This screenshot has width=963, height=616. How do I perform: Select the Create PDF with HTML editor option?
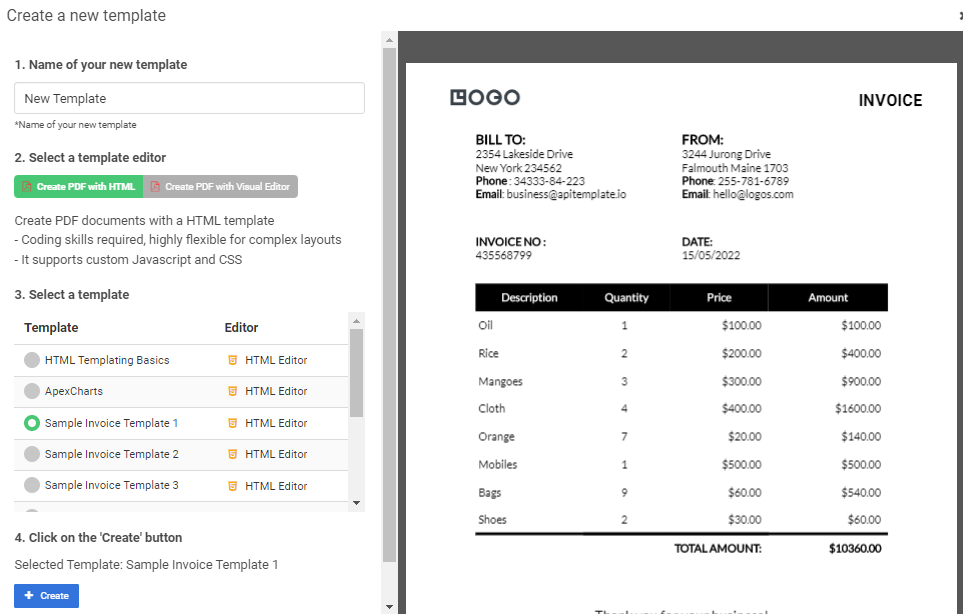[78, 186]
